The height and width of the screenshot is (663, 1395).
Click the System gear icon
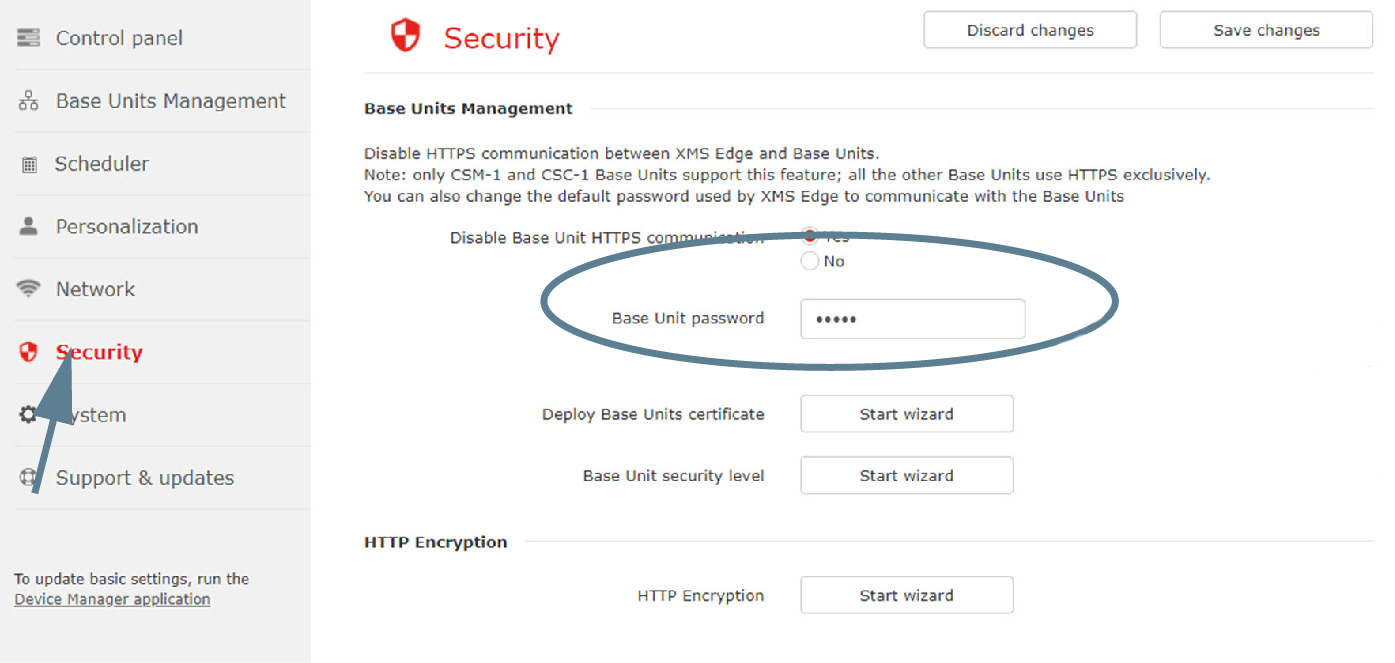click(28, 414)
